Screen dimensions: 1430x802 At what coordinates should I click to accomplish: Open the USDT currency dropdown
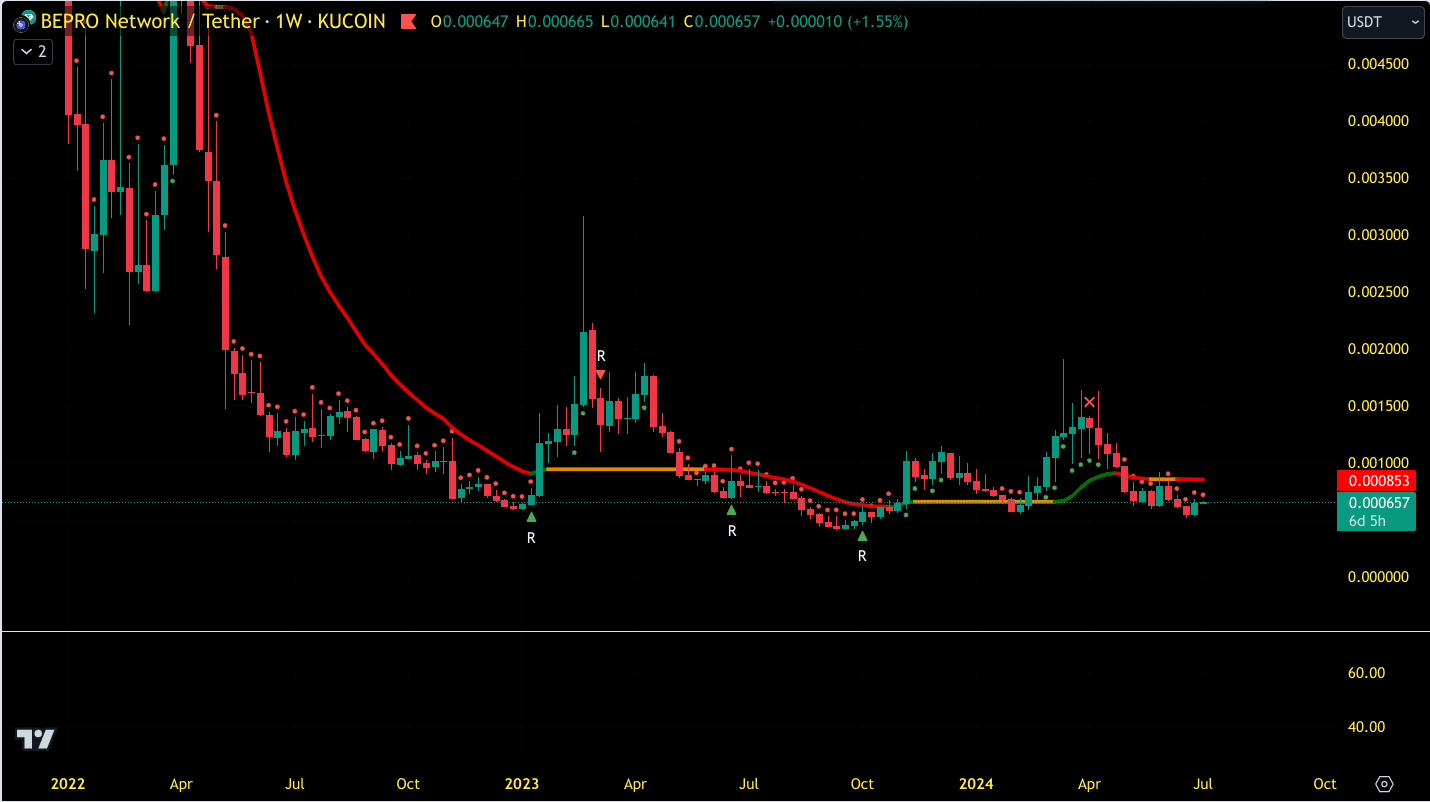[1384, 22]
